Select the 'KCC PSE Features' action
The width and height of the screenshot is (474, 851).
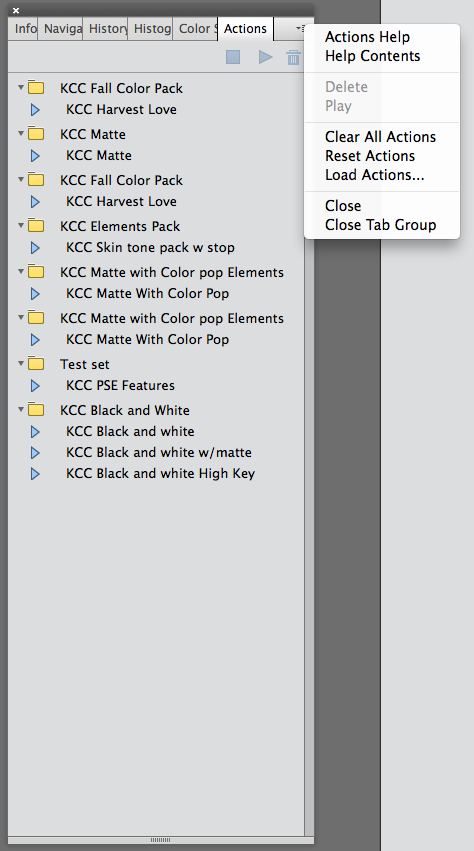pyautogui.click(x=121, y=385)
